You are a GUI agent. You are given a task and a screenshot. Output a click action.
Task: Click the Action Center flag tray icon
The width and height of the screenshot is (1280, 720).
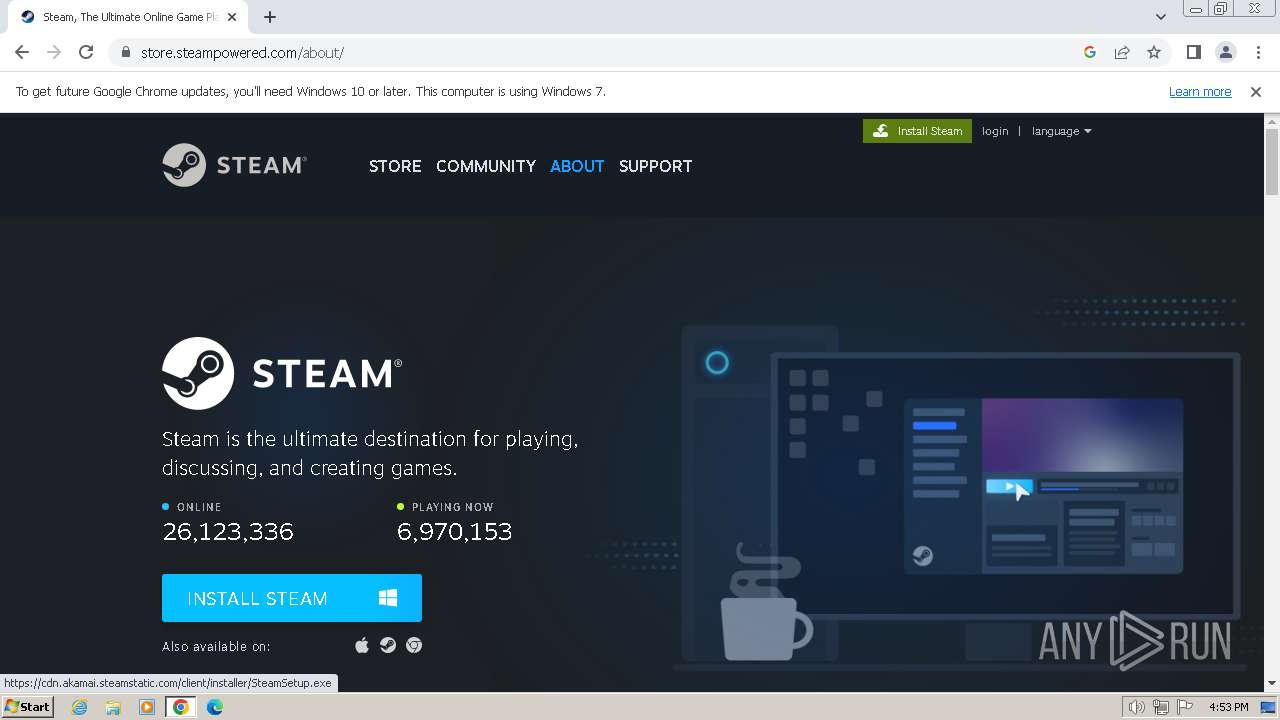(x=1185, y=707)
